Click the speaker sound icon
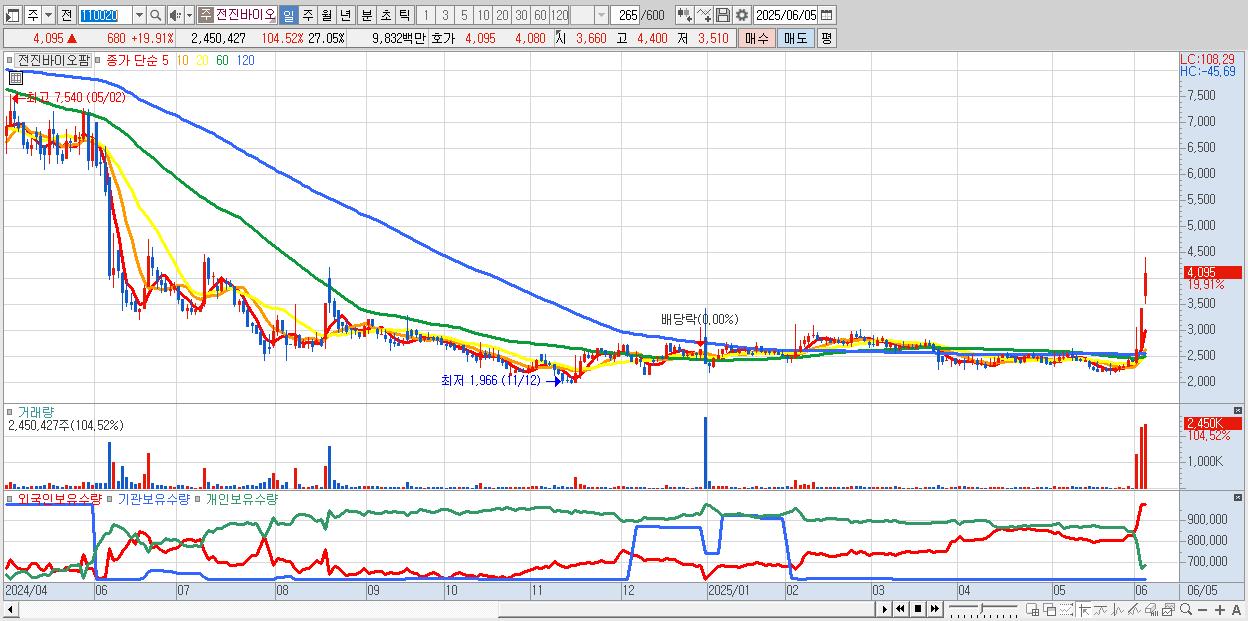The height and width of the screenshot is (621, 1248). point(175,15)
